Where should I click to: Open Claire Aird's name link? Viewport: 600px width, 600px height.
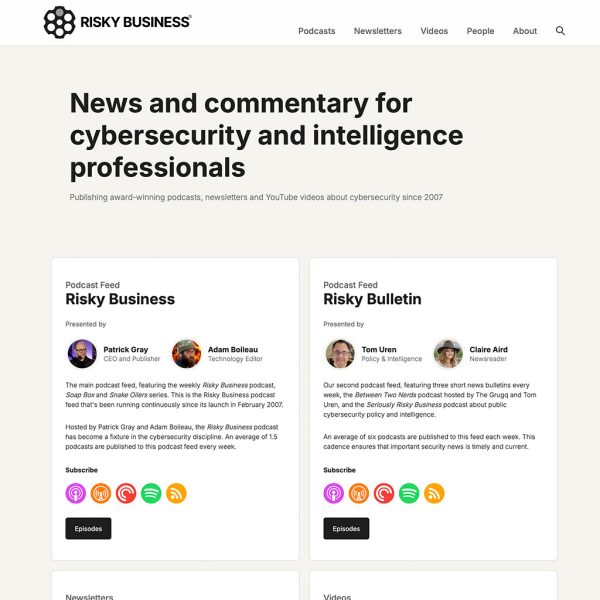click(x=489, y=349)
